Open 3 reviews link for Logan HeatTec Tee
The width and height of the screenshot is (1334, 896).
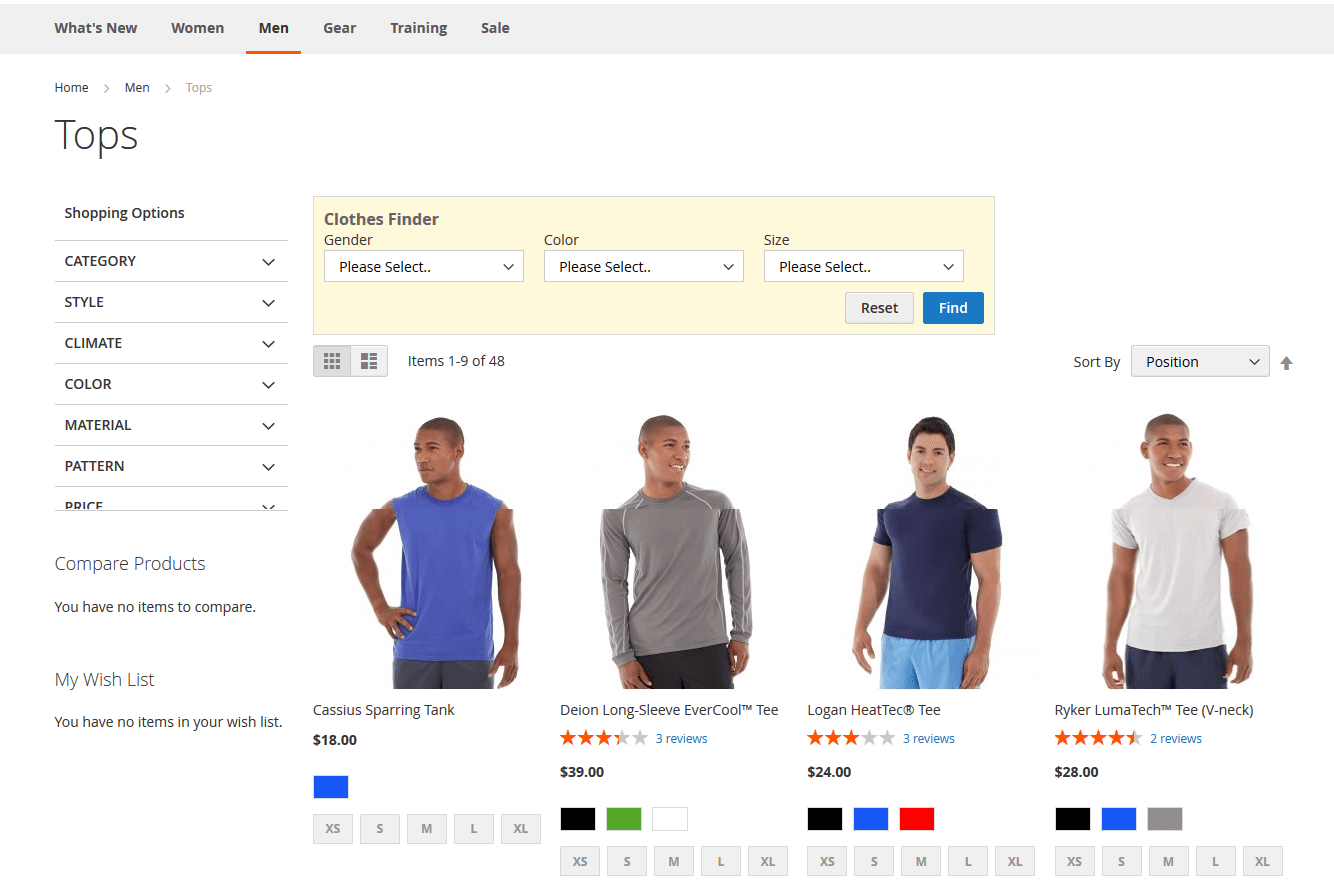928,739
